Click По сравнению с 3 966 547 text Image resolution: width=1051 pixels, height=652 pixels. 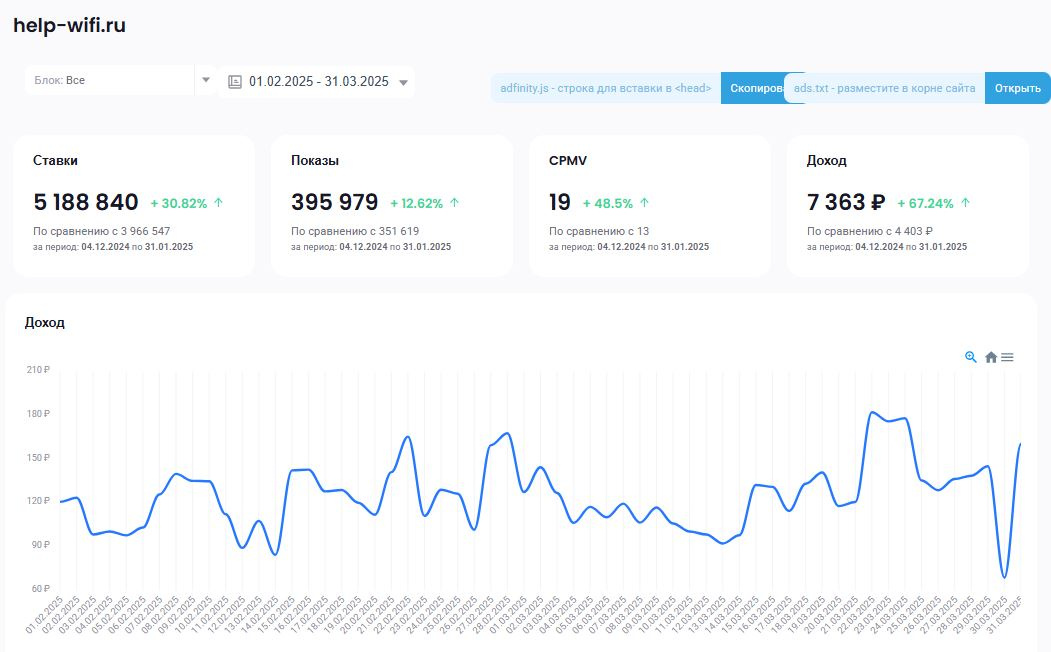coord(101,231)
